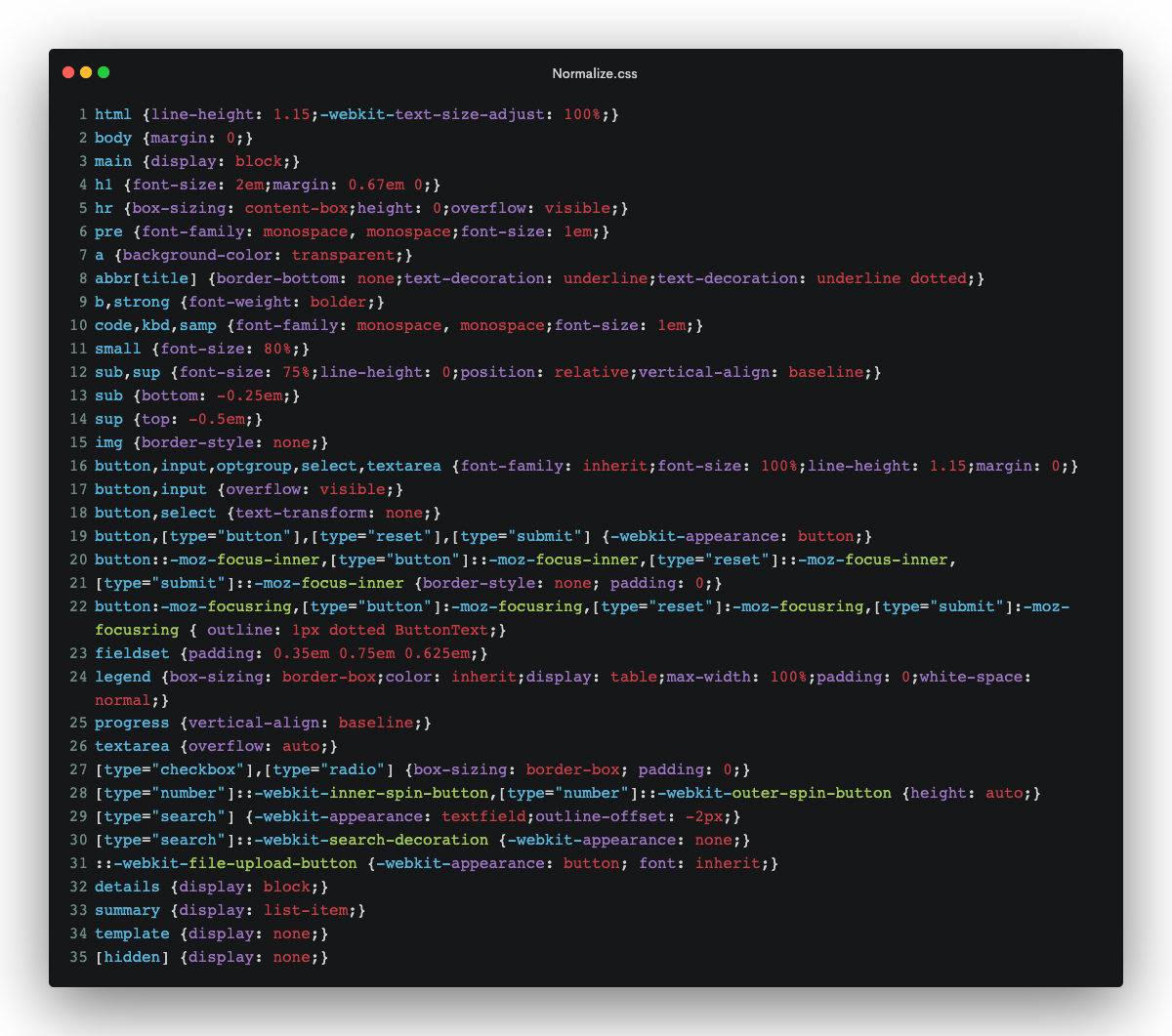1172x1036 pixels.
Task: Click the 'textarea' selector on line 26
Action: pyautogui.click(x=132, y=746)
